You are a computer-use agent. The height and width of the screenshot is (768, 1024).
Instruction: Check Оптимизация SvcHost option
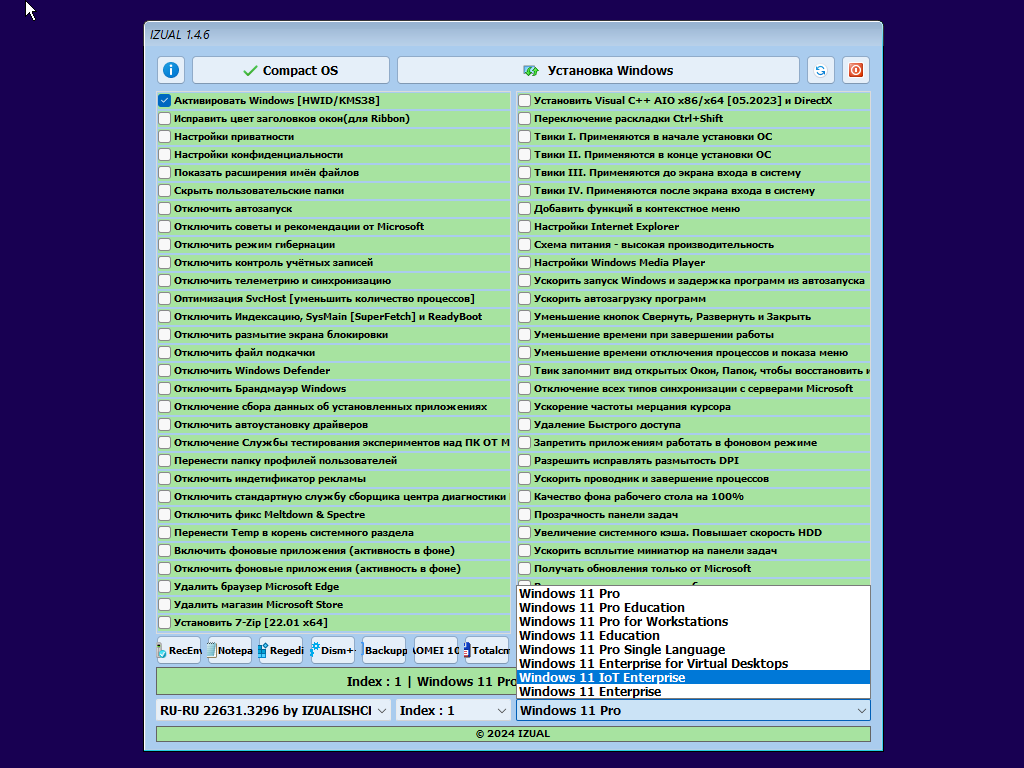(165, 298)
